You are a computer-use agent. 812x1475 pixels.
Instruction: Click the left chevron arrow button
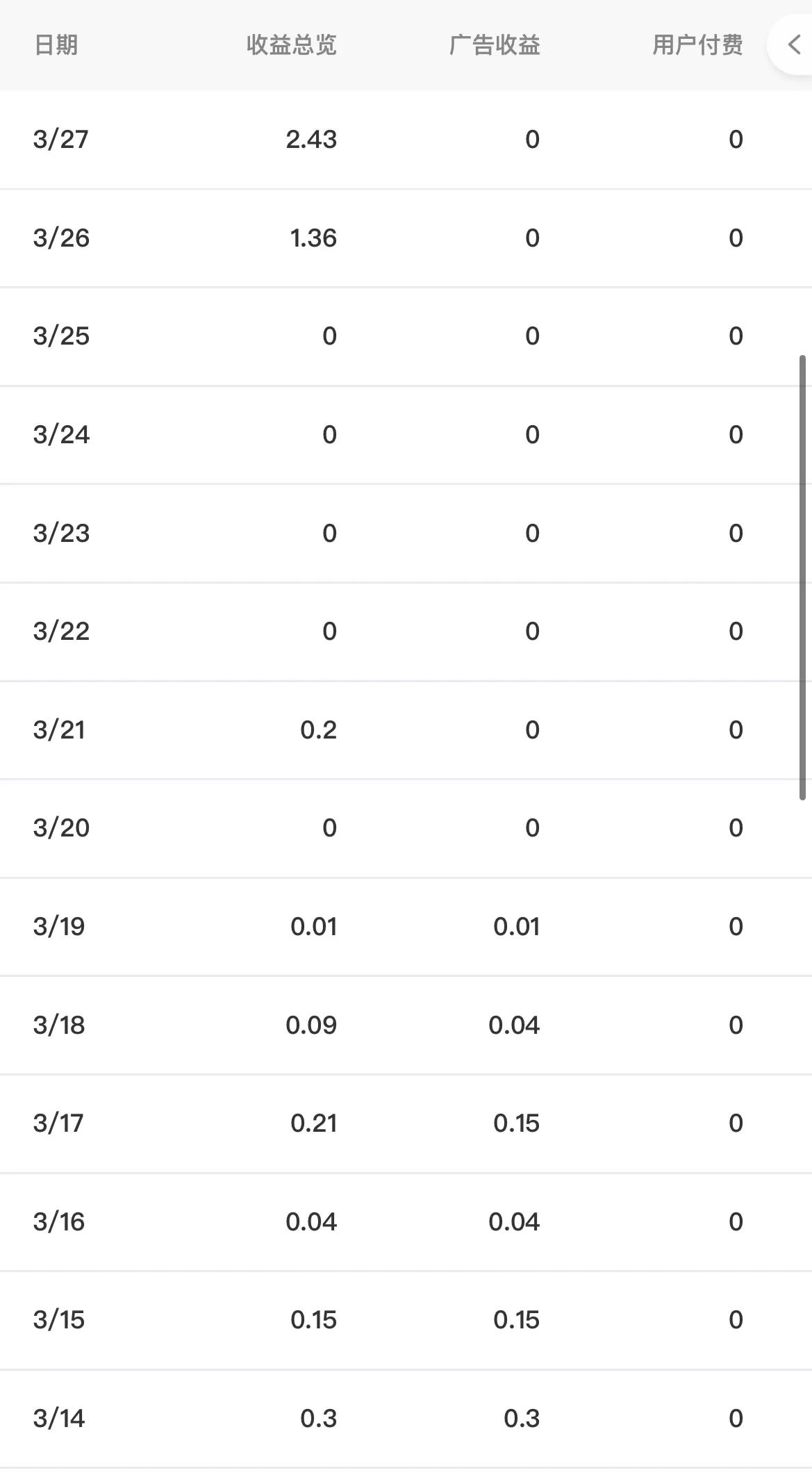coord(794,45)
